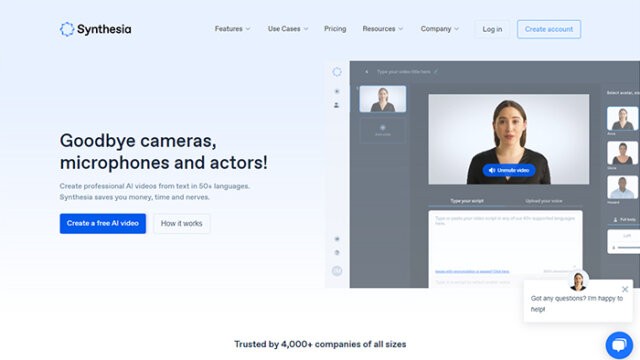The width and height of the screenshot is (640, 360).
Task: Open the help question icon in sidebar
Action: [337, 253]
